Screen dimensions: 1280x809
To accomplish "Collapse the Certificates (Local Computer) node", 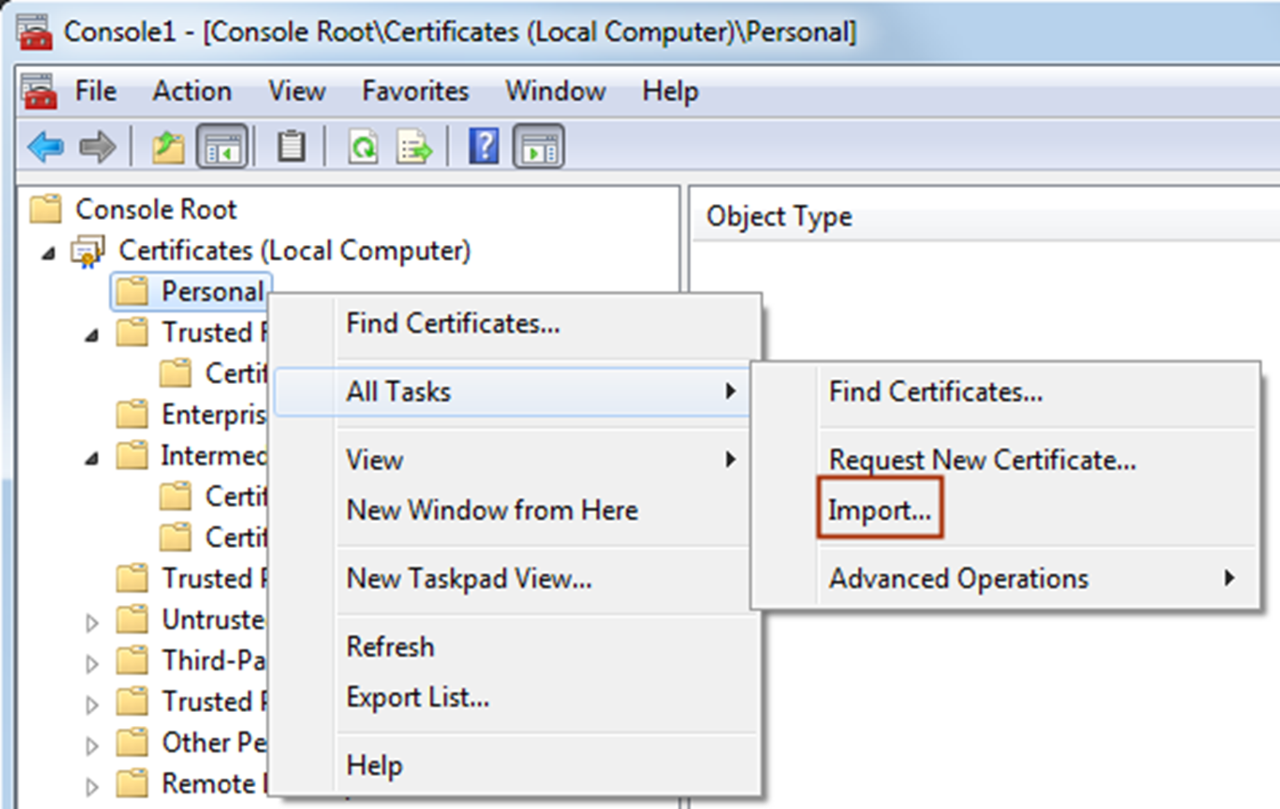I will (x=49, y=252).
